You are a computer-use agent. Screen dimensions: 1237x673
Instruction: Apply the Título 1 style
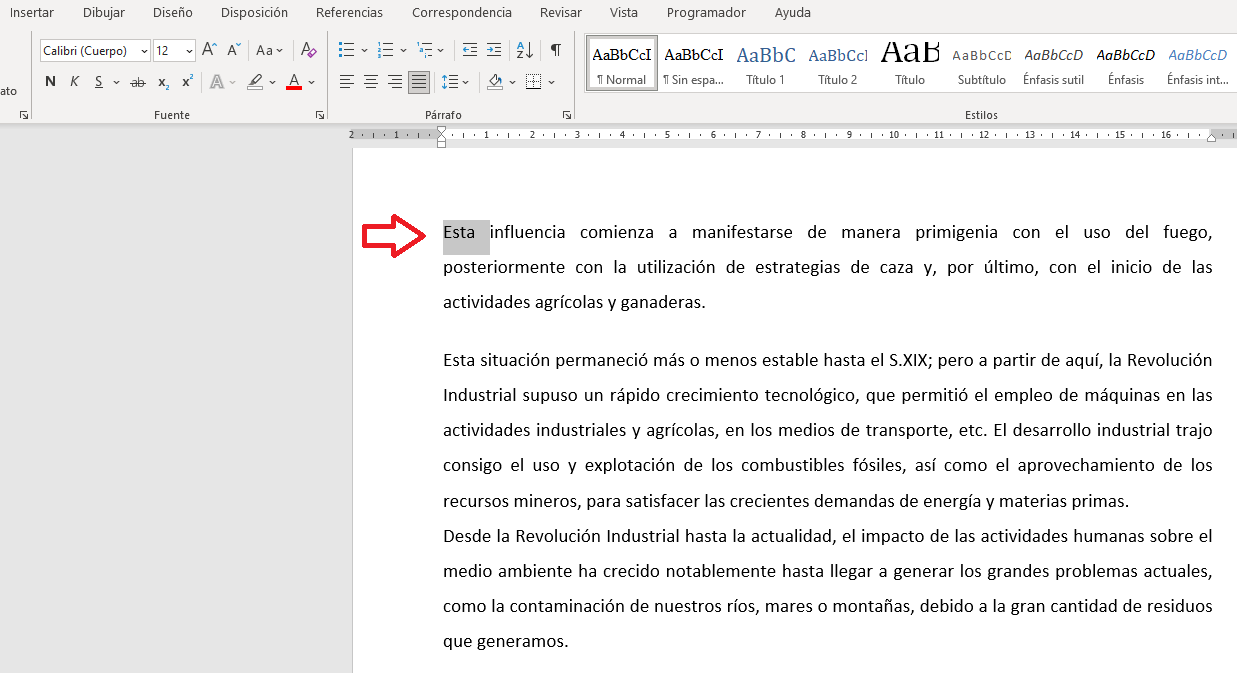click(x=765, y=65)
